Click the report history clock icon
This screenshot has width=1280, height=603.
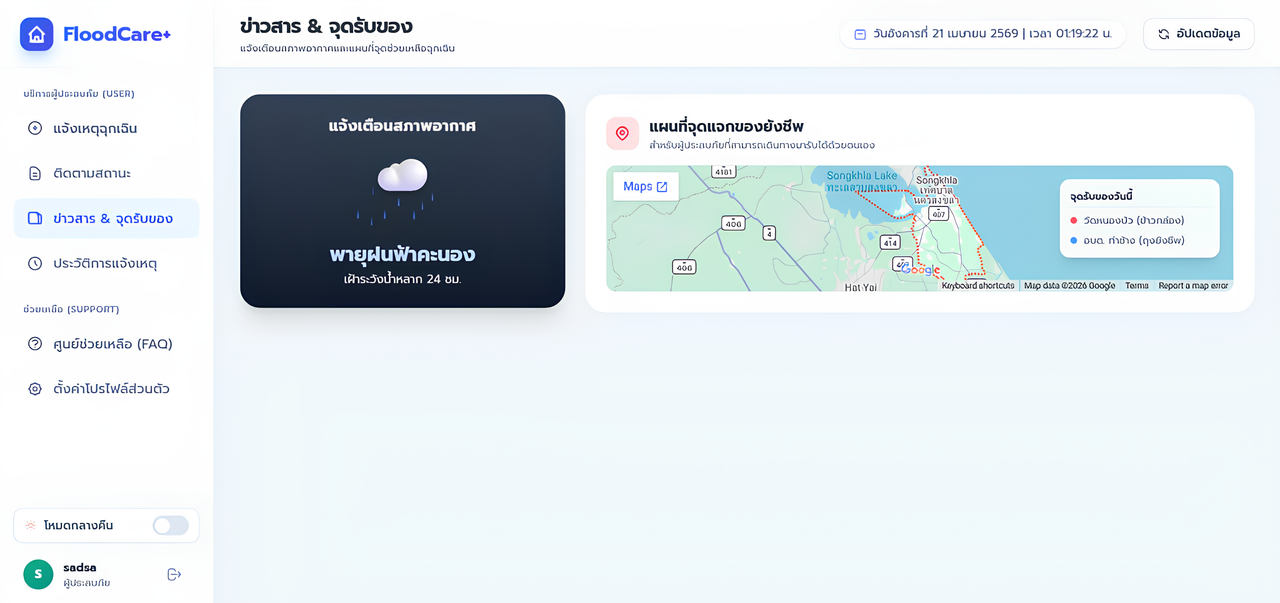pyautogui.click(x=35, y=263)
